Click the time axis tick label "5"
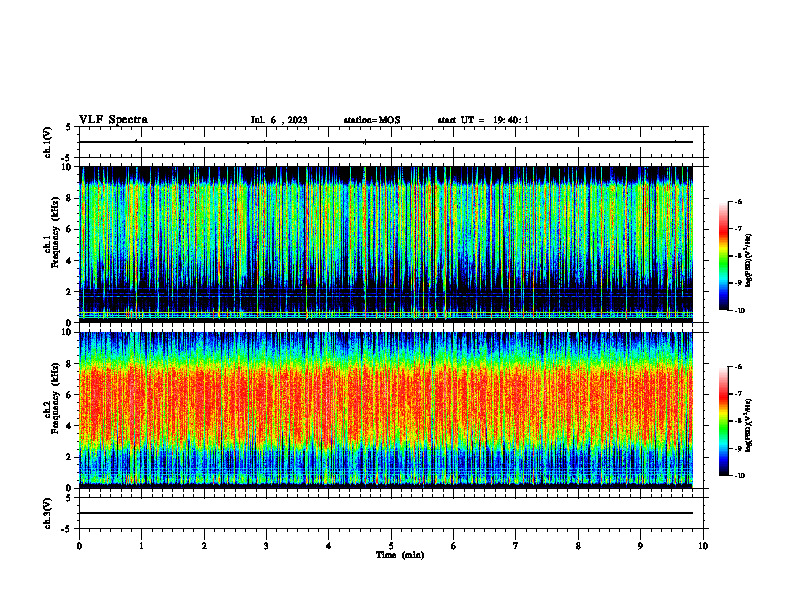The image size is (792, 612). (391, 546)
